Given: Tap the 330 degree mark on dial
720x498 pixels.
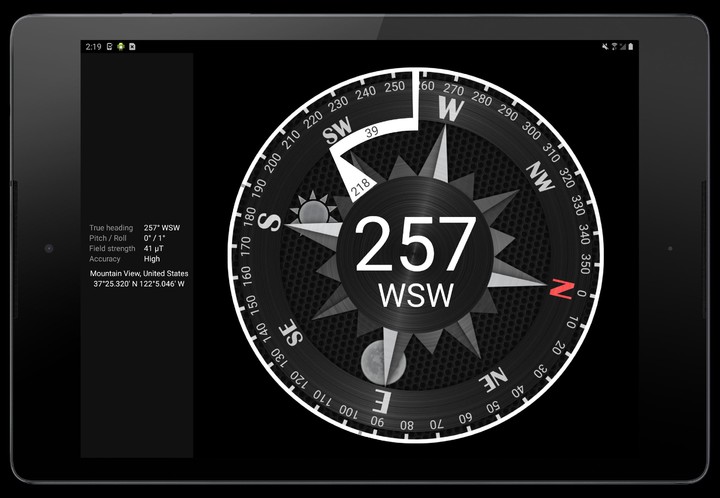Looking at the screenshot, I should tap(577, 205).
